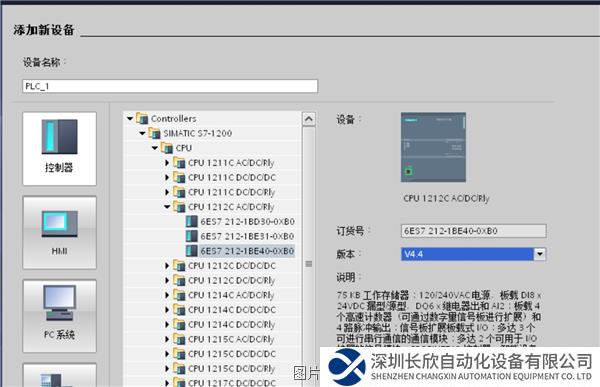
Task: Collapse the CPU folder node
Action: click(155, 148)
